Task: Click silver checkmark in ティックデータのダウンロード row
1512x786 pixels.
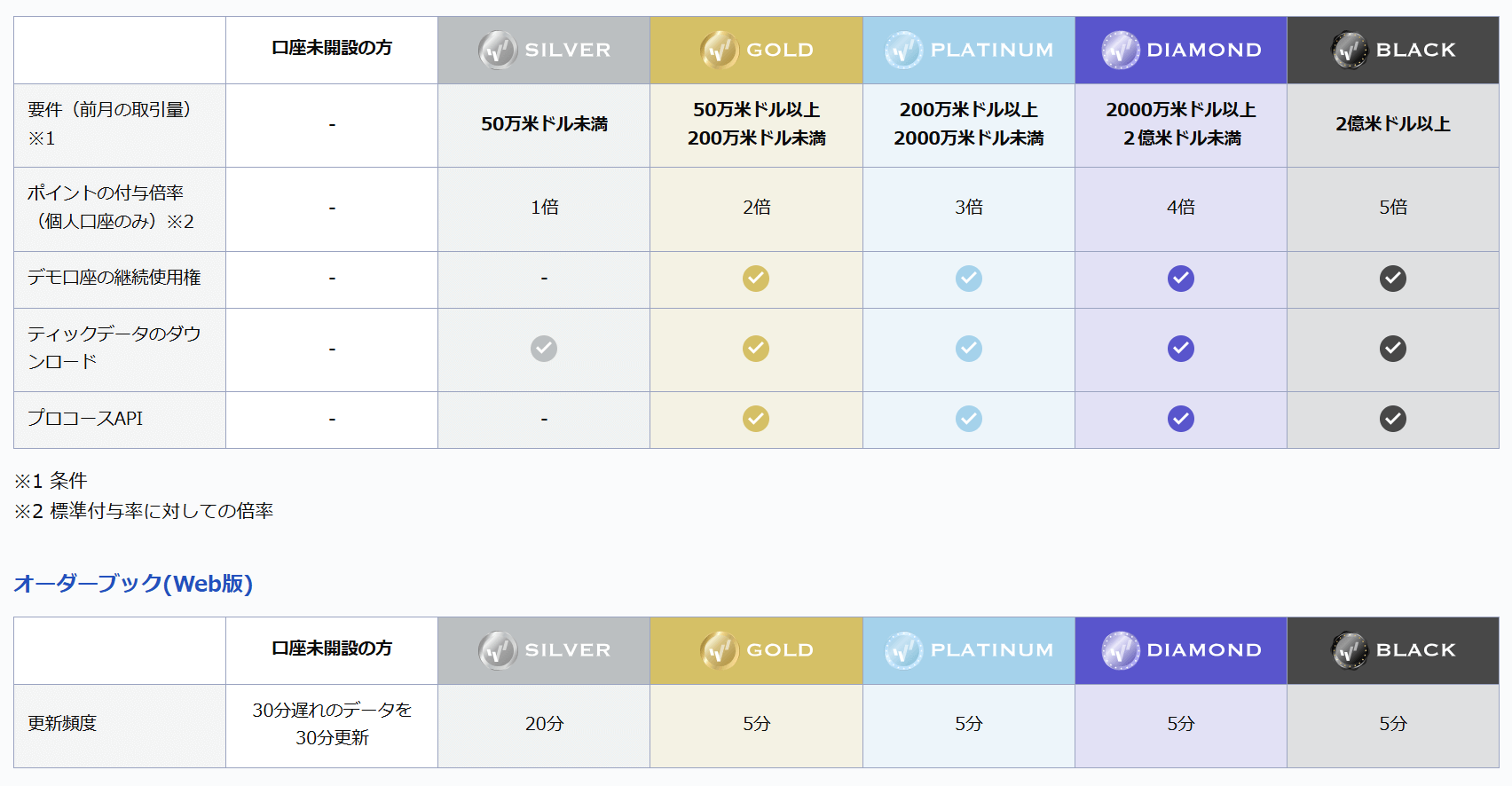Action: (x=544, y=349)
